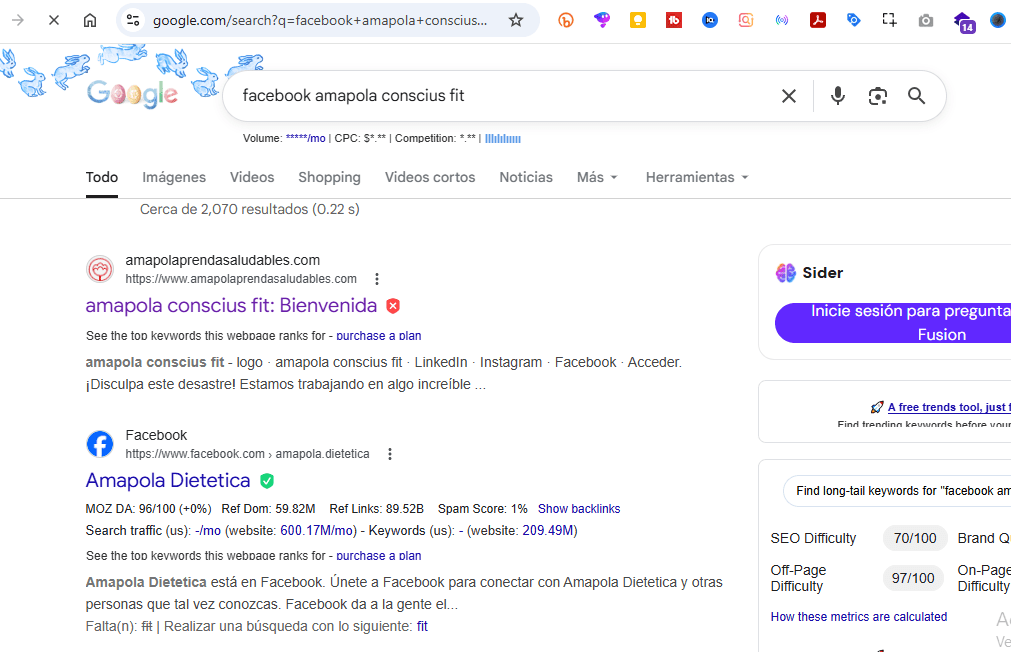Bookmark this page with the star icon
This screenshot has height=652, width=1011.
516,20
